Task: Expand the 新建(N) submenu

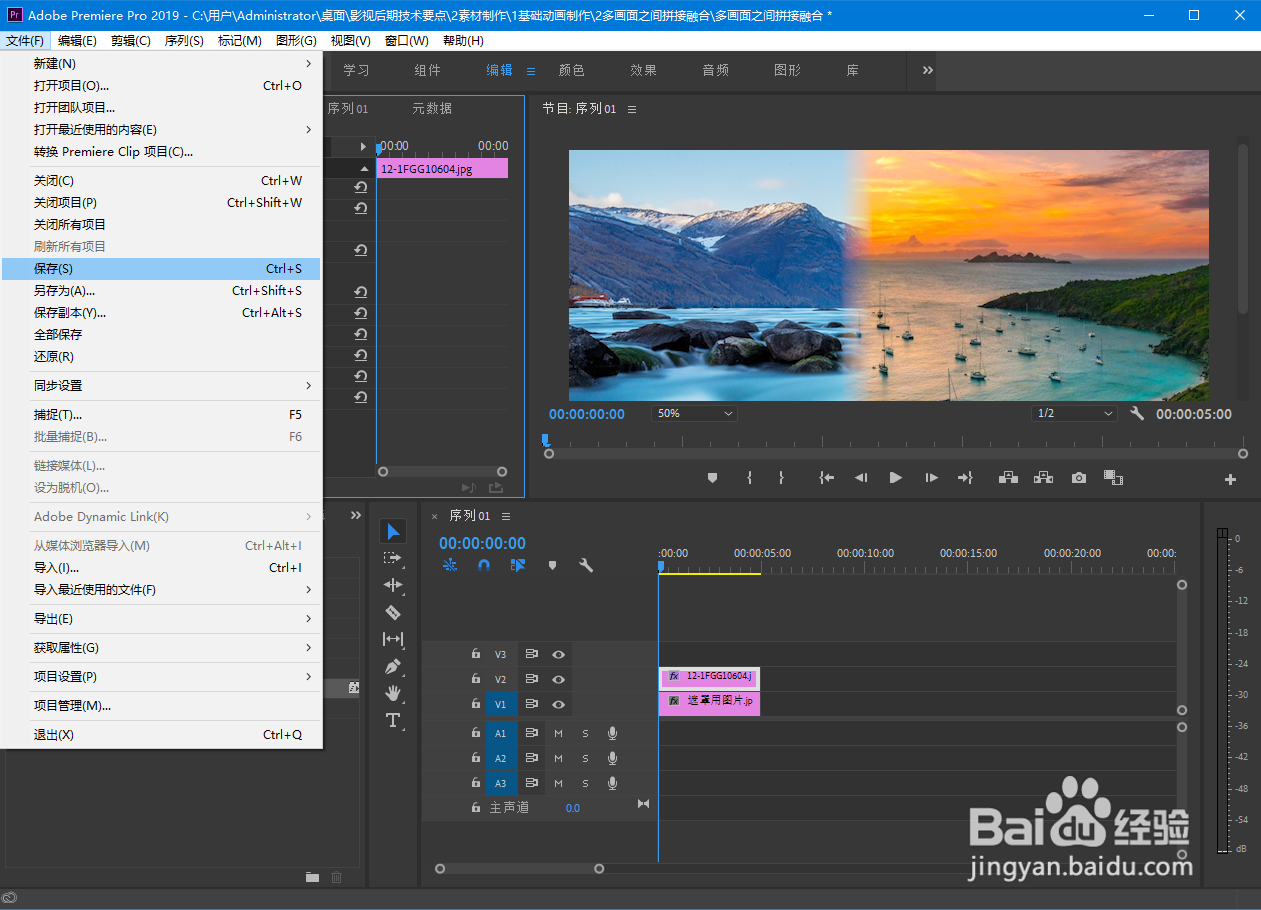Action: 161,63
